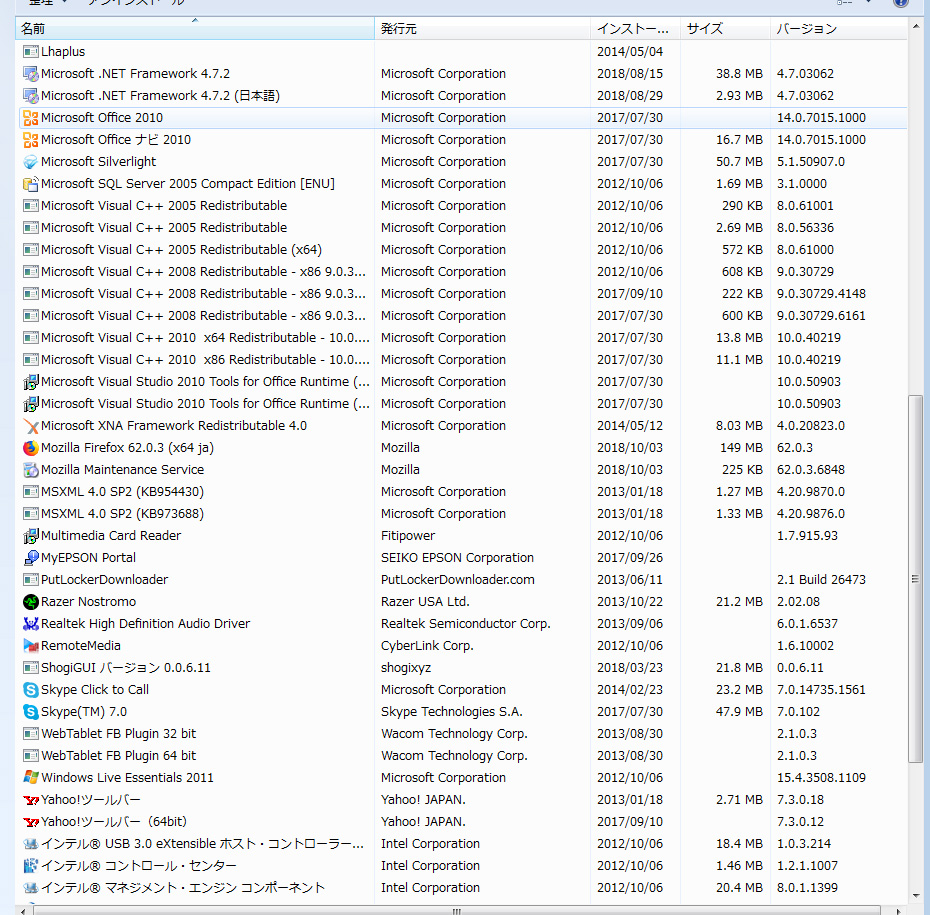This screenshot has height=915, width=930.
Task: Select the MSXML 4.0 SP2 (KB954430) entry
Action: pyautogui.click(x=461, y=491)
